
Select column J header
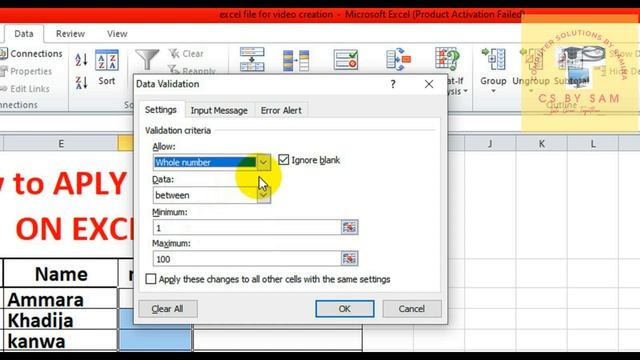pos(490,144)
